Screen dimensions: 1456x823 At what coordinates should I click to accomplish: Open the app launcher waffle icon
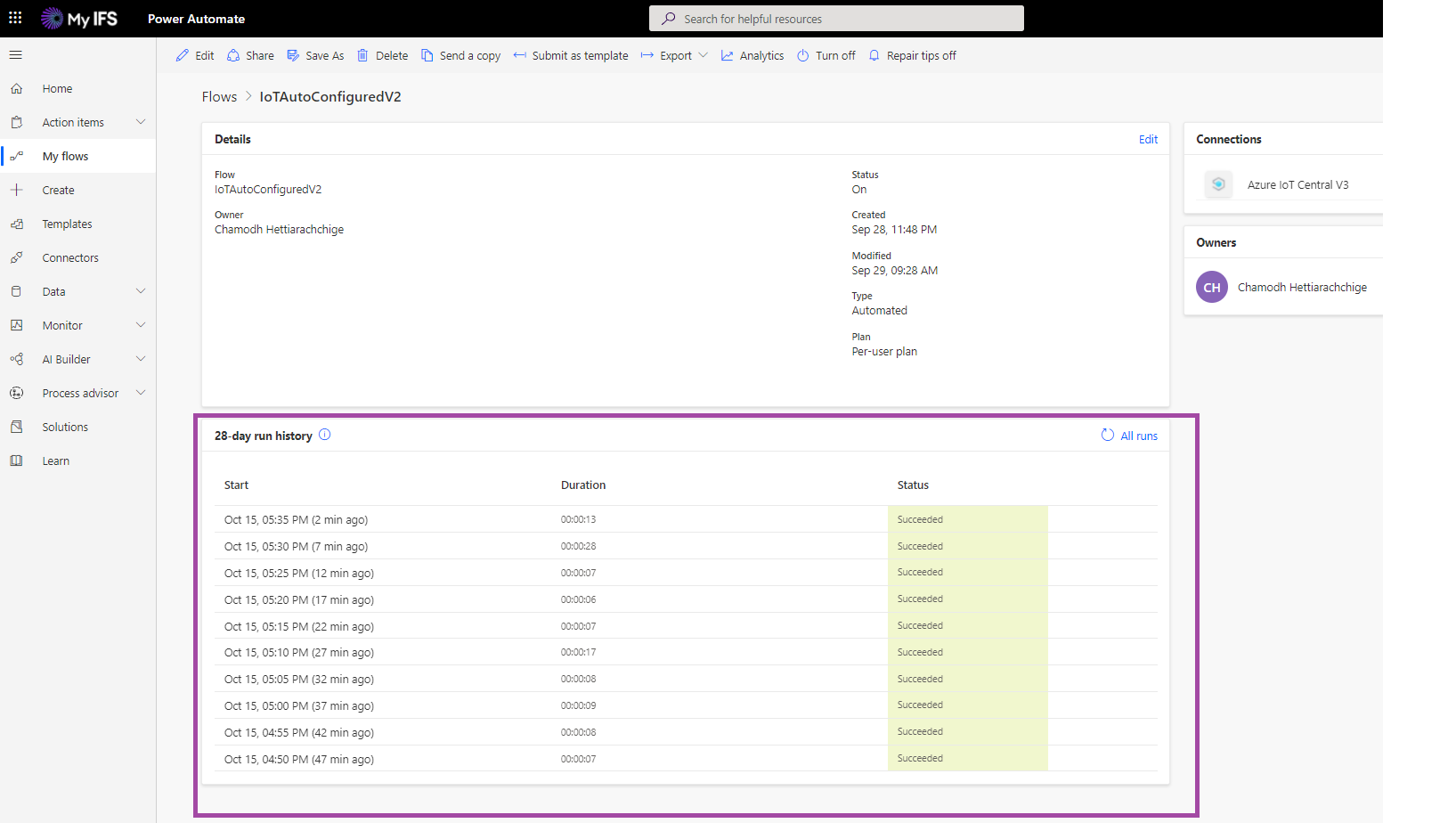15,18
